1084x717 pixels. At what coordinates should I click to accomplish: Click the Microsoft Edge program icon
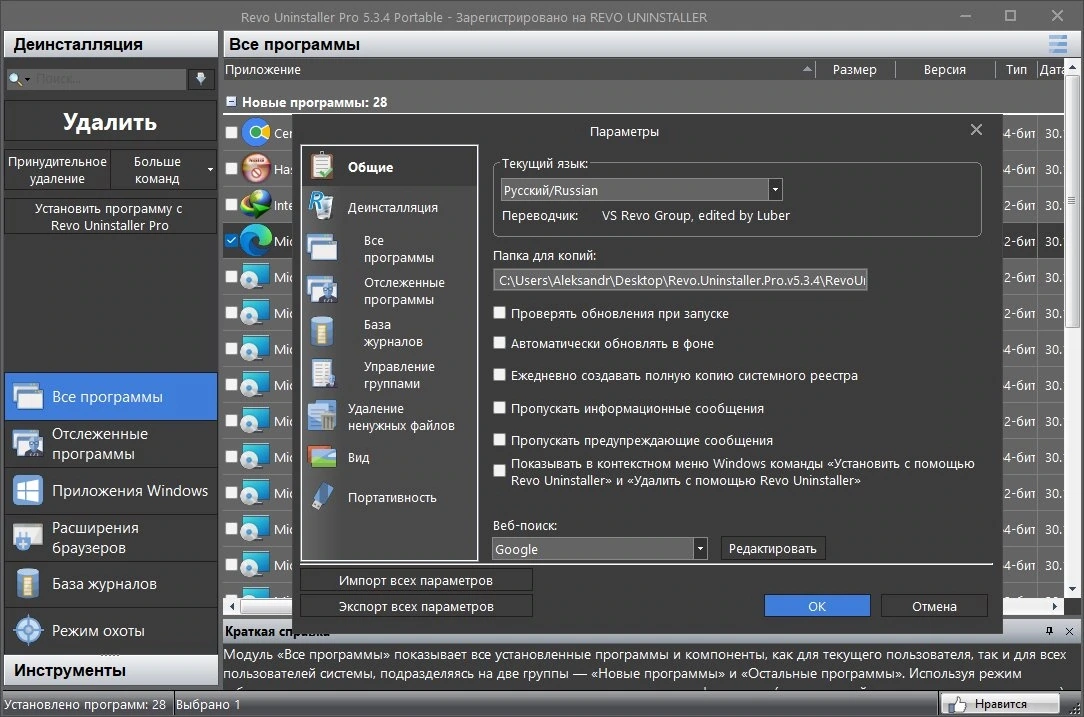256,240
